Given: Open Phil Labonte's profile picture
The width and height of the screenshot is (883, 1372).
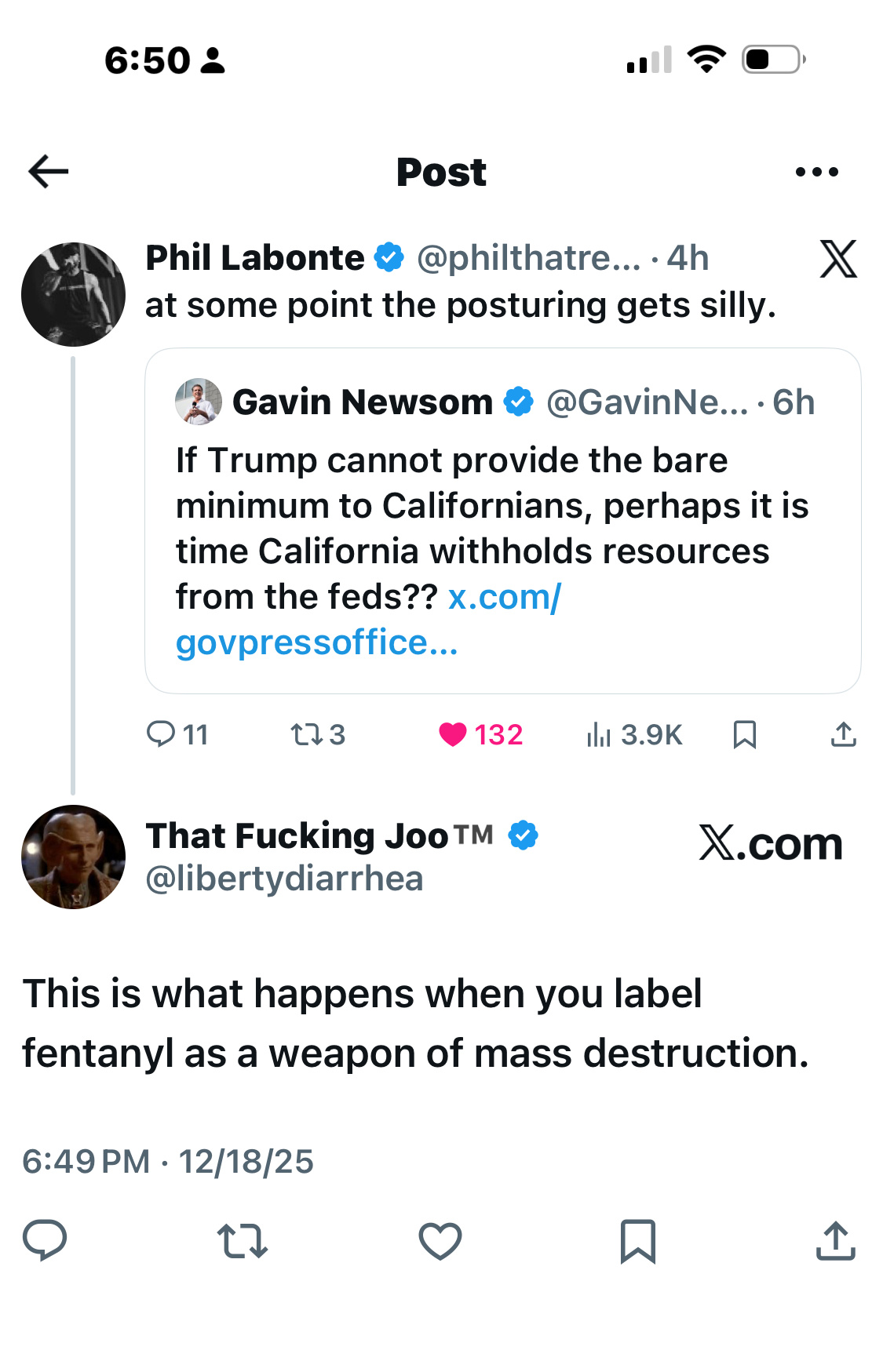Looking at the screenshot, I should (x=73, y=294).
